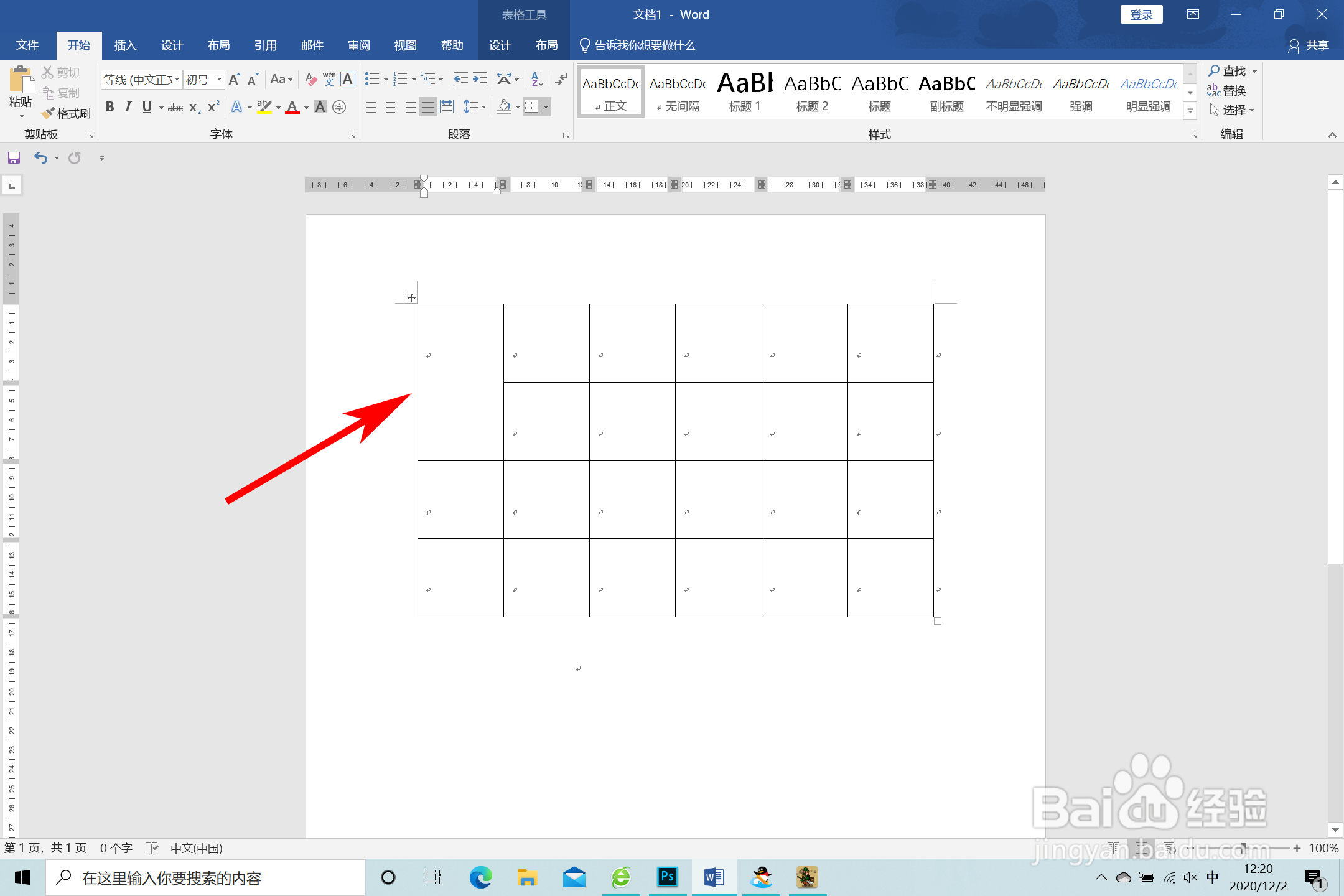Open Photoshop from the taskbar
This screenshot has height=896, width=1344.
[x=667, y=877]
